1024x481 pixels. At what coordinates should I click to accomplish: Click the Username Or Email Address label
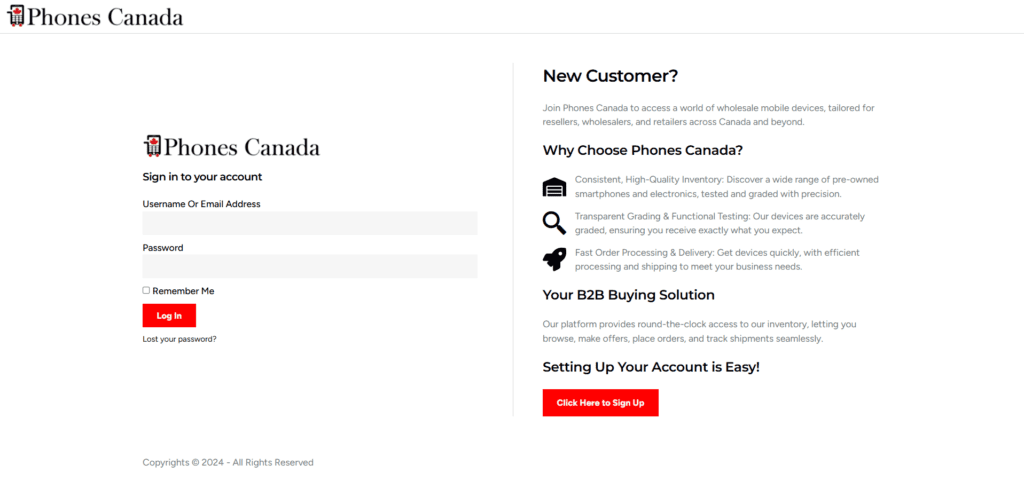201,204
